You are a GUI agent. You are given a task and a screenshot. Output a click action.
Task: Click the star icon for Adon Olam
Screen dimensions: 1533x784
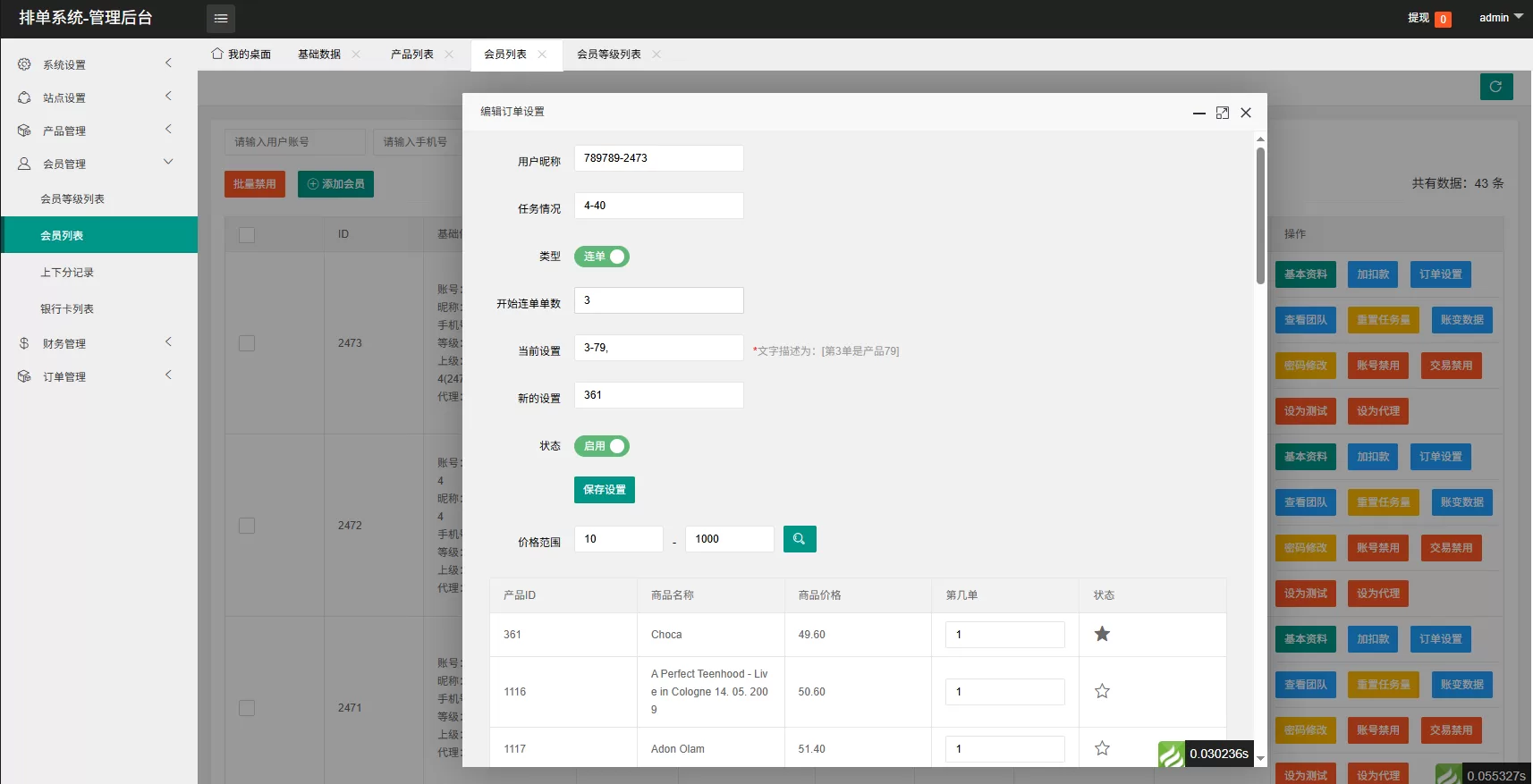click(1102, 748)
